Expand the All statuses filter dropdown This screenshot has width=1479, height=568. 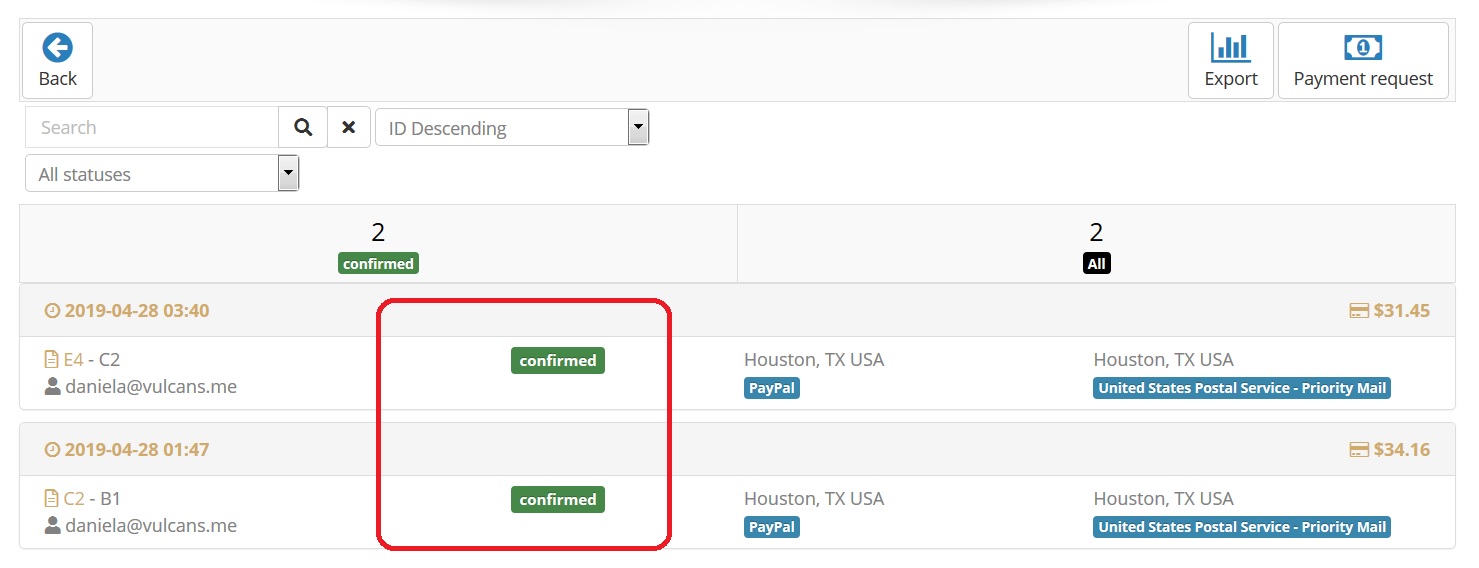click(162, 173)
